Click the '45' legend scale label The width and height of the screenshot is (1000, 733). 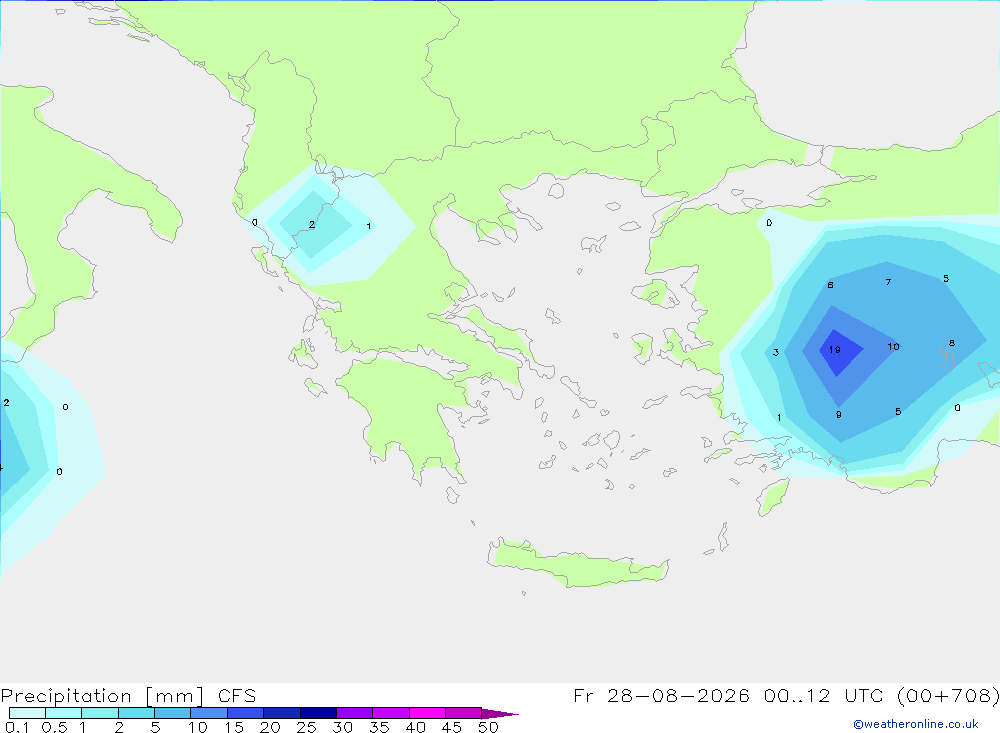pos(452,727)
